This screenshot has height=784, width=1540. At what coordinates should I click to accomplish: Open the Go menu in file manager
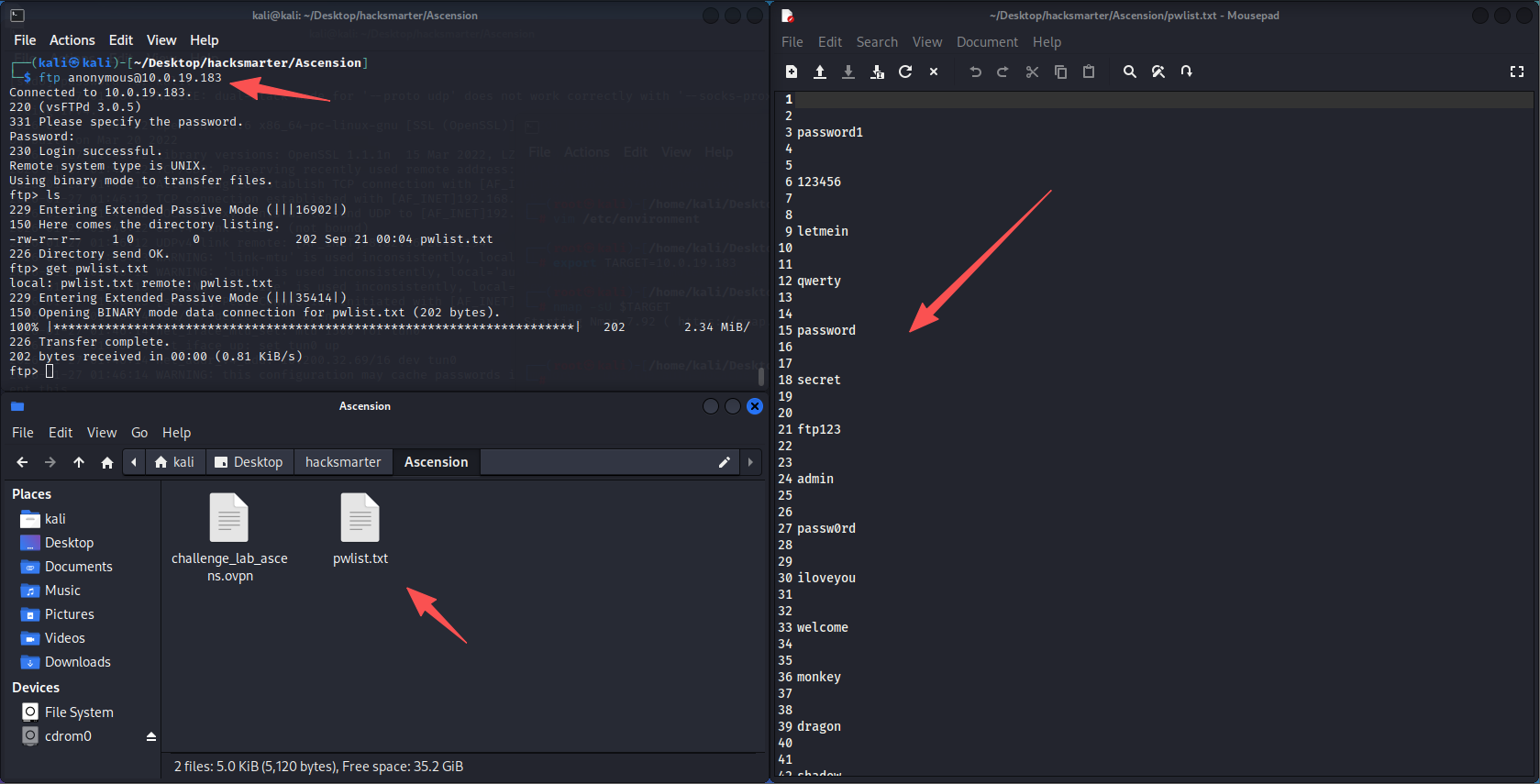click(x=139, y=433)
